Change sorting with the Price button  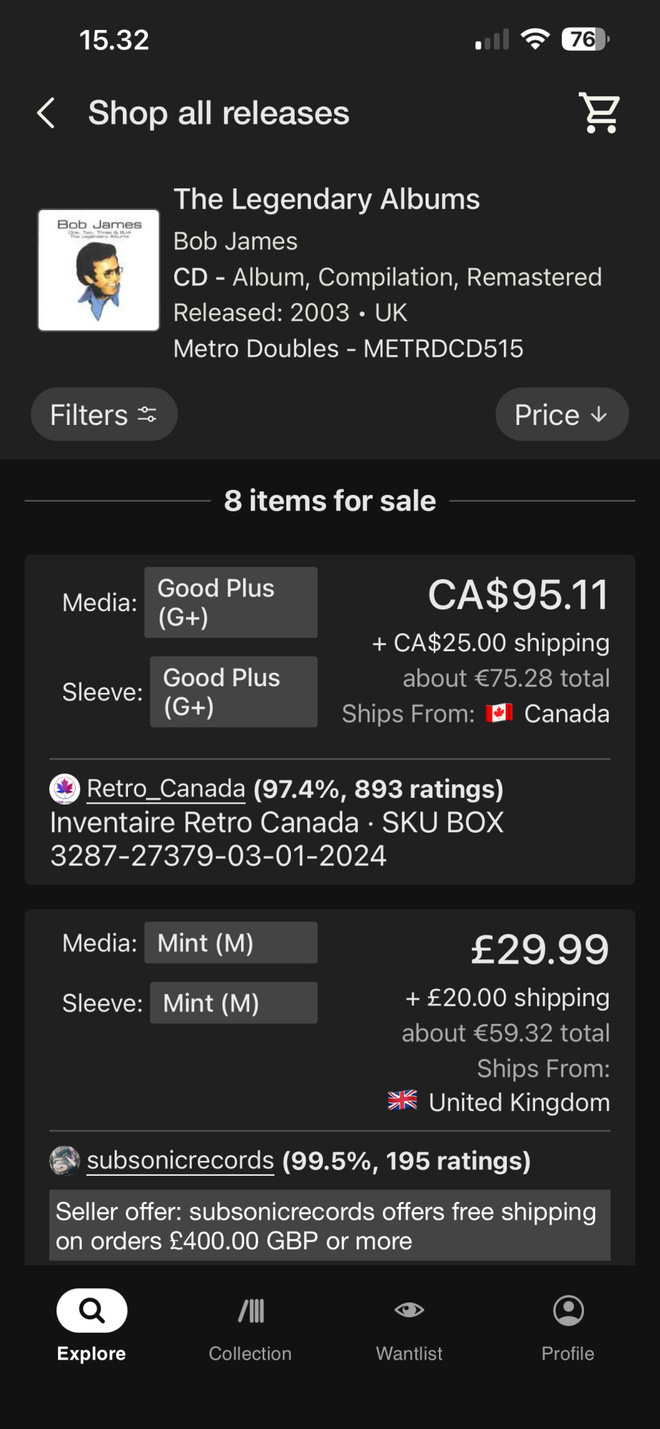562,415
